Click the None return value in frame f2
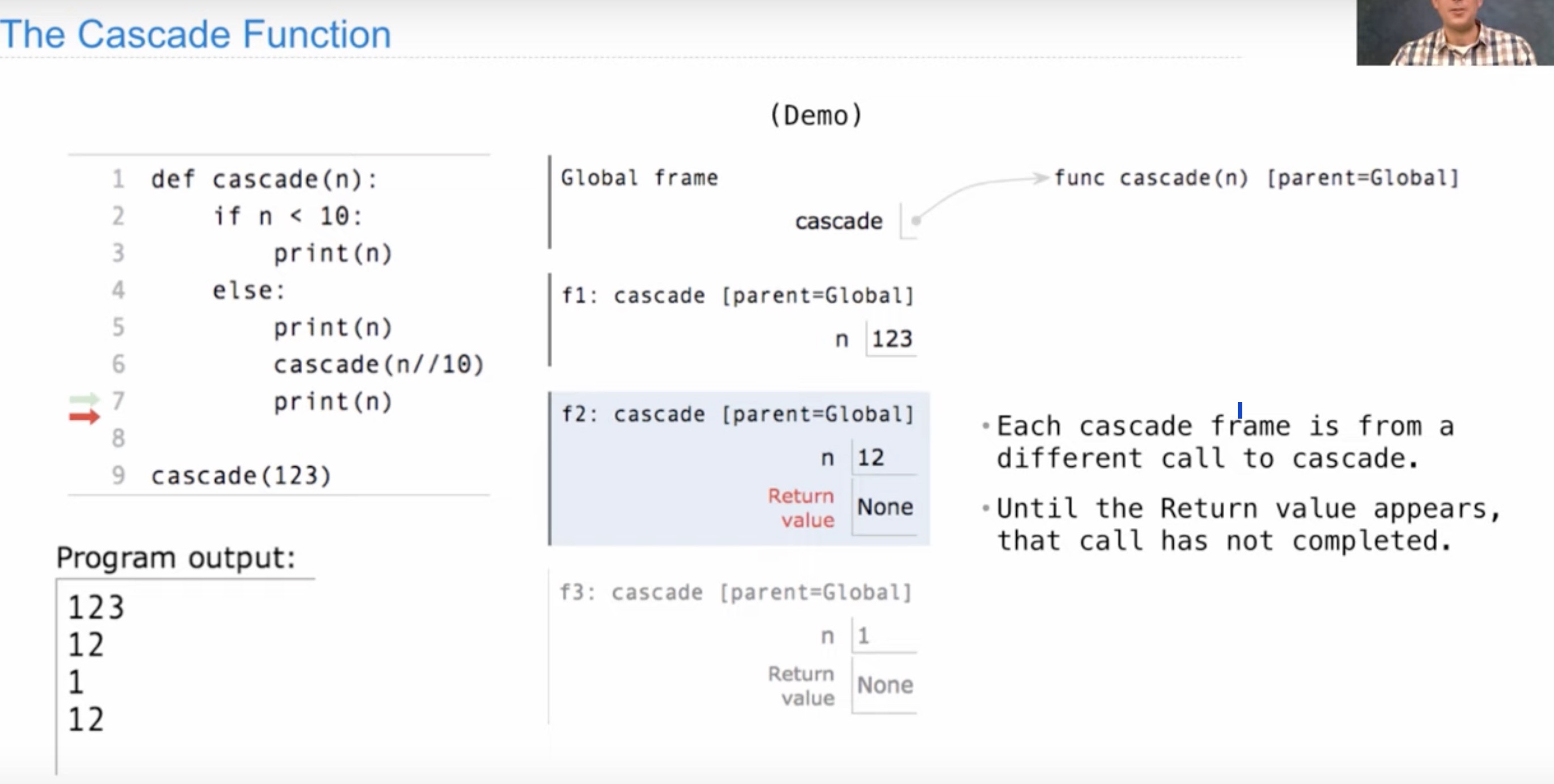This screenshot has height=784, width=1554. click(x=885, y=507)
